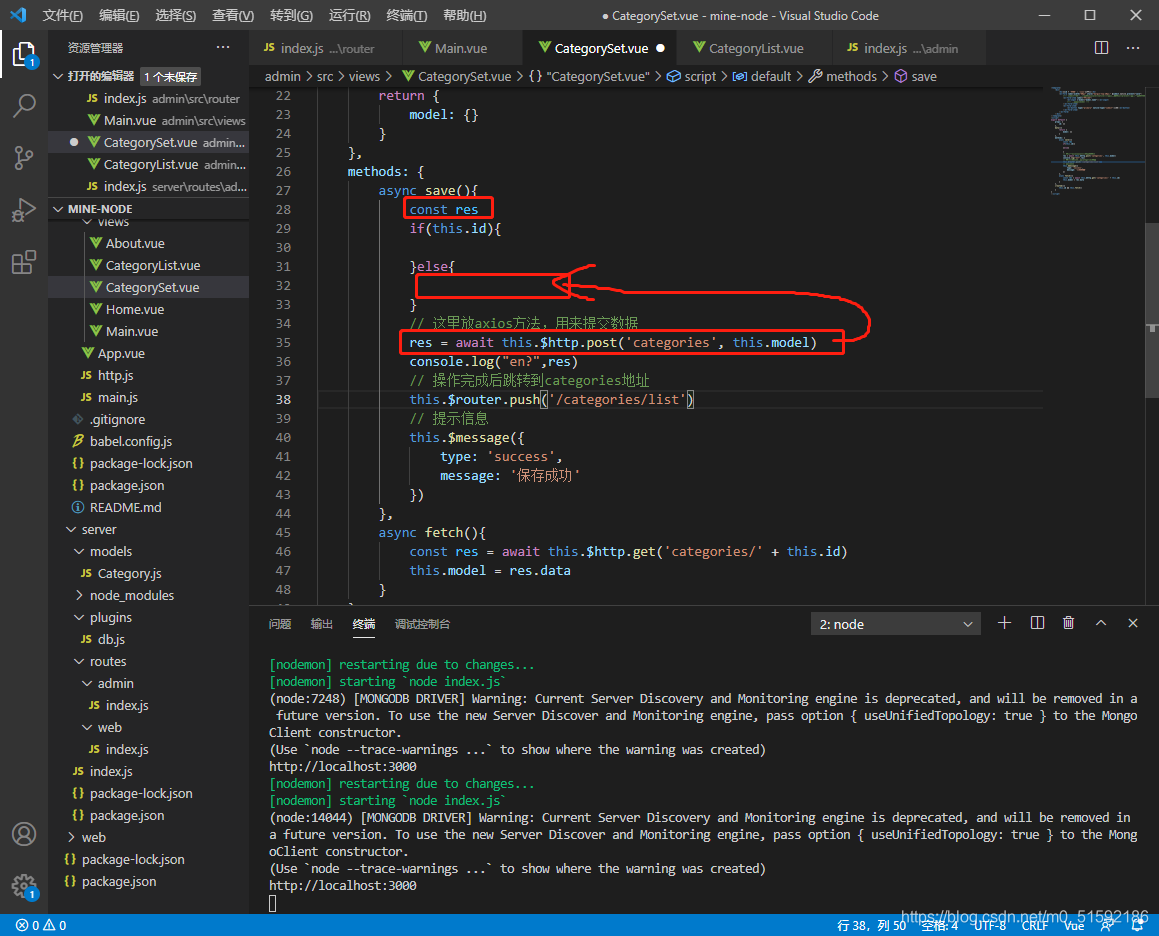This screenshot has width=1159, height=936.
Task: Split the editor to the right
Action: click(x=1101, y=48)
